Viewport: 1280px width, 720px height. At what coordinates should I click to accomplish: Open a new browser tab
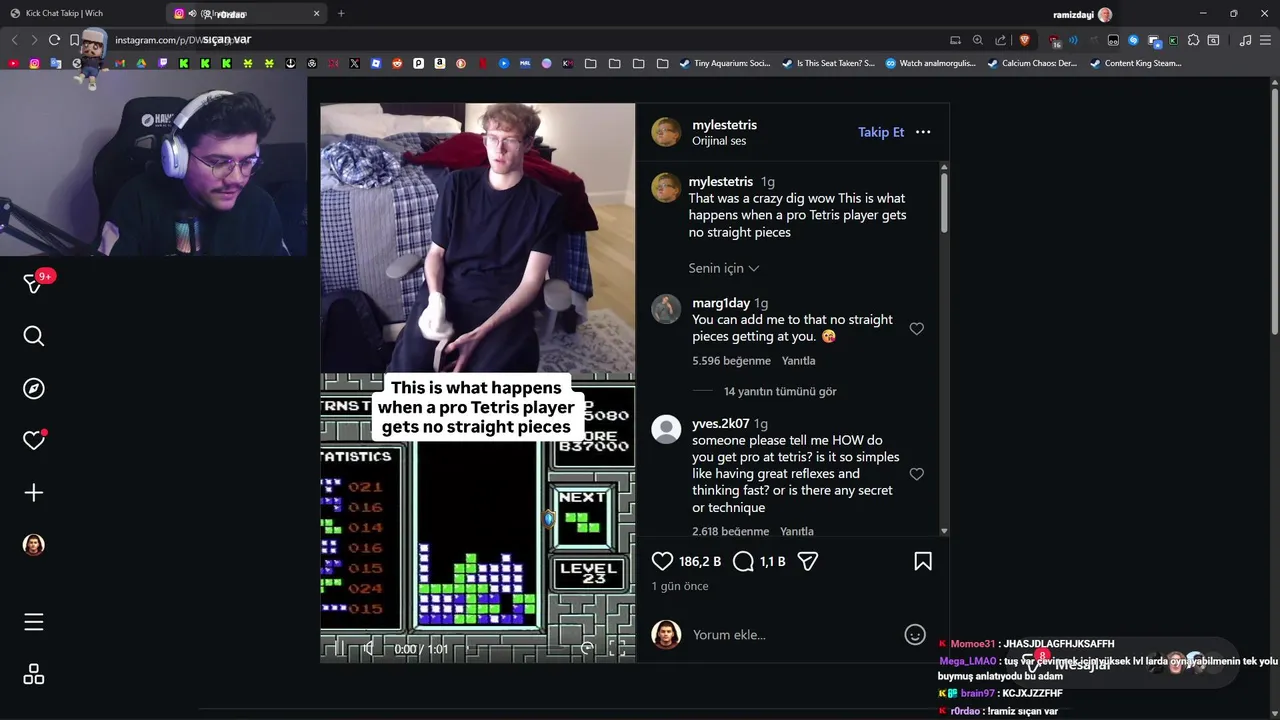point(341,13)
